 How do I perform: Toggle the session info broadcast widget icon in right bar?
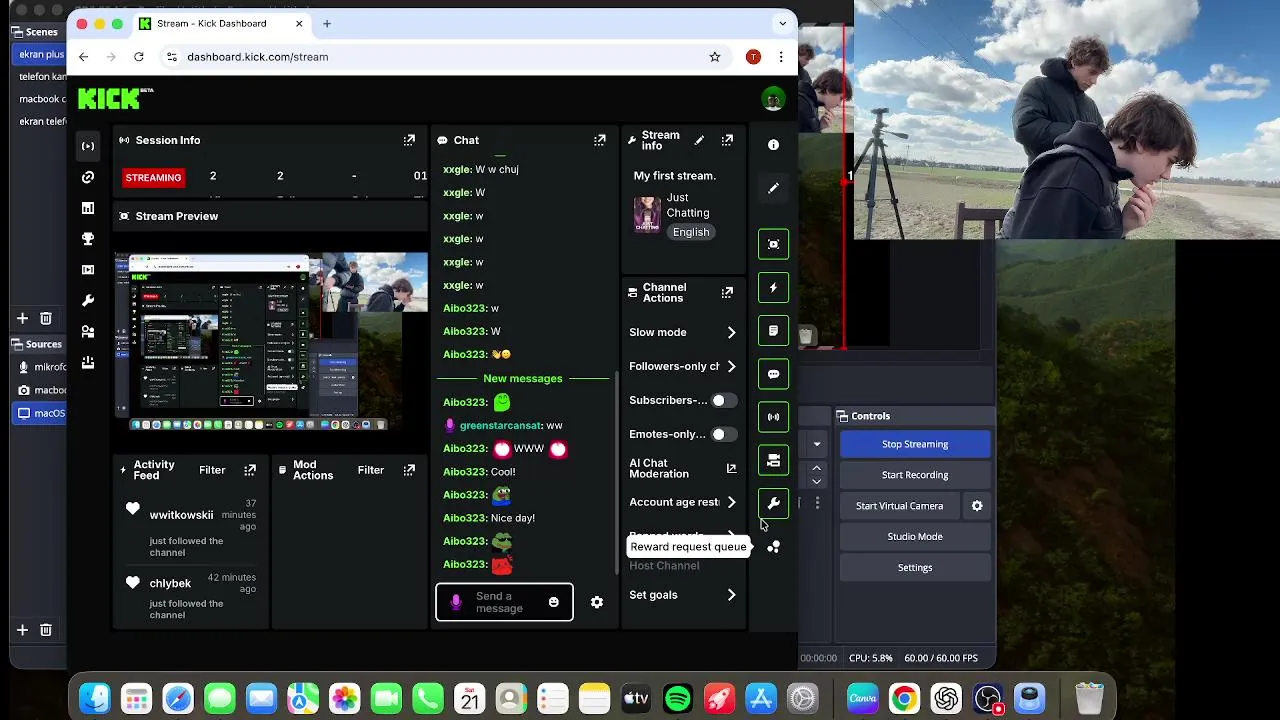click(x=773, y=417)
